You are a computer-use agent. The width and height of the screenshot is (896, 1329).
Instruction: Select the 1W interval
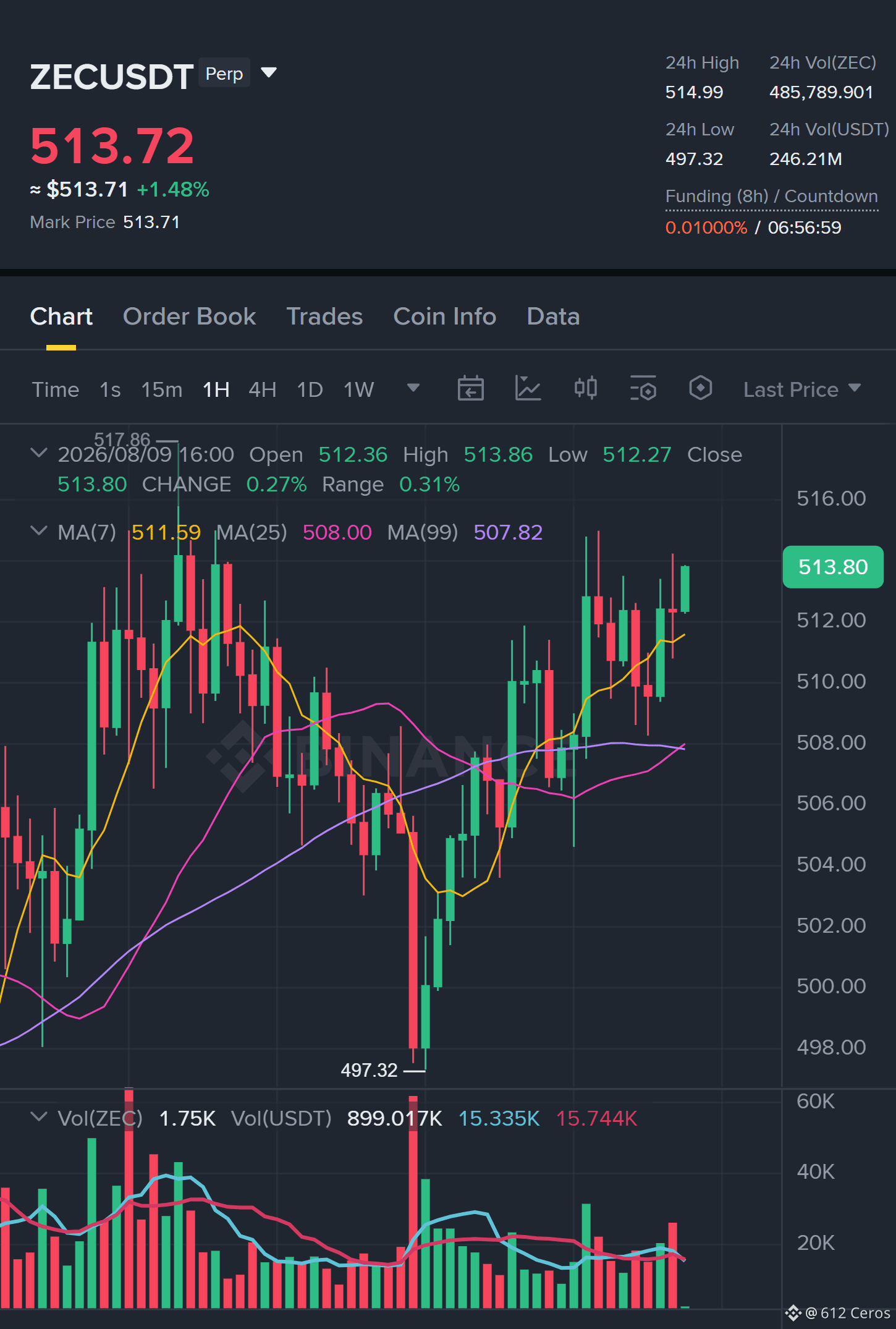359,389
